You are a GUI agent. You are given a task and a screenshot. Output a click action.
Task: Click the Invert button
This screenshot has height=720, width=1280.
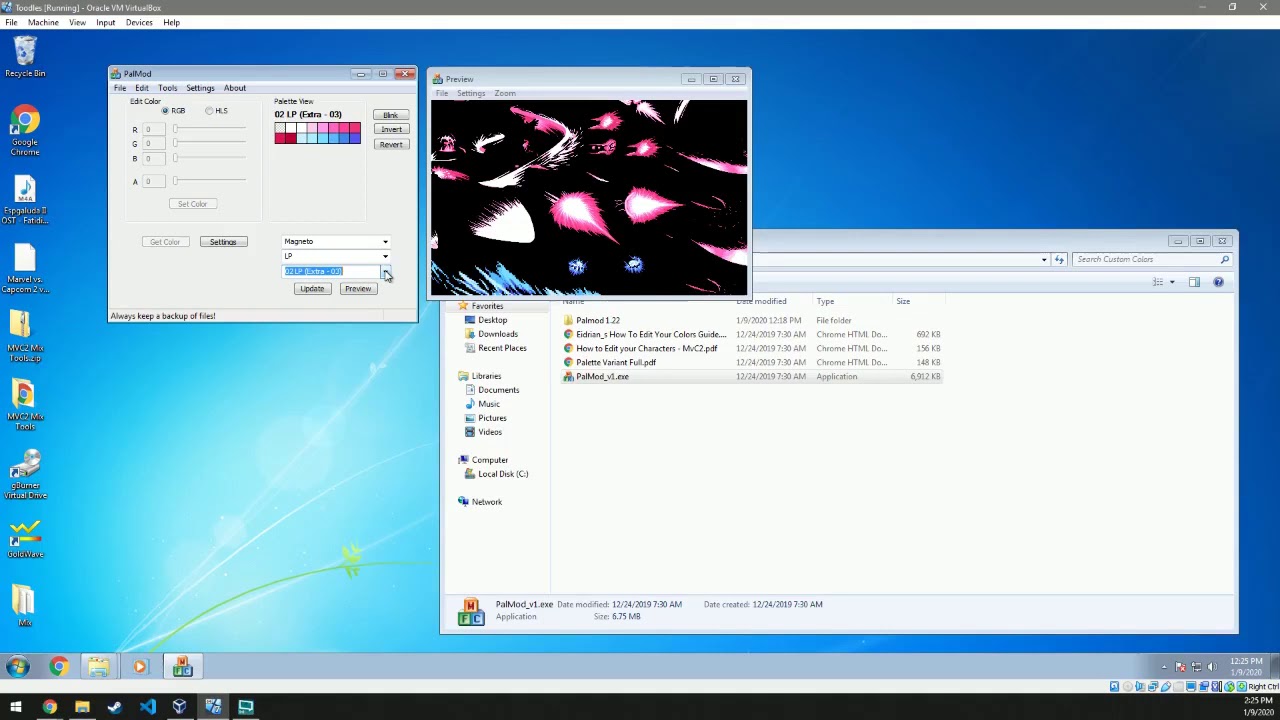coord(391,129)
